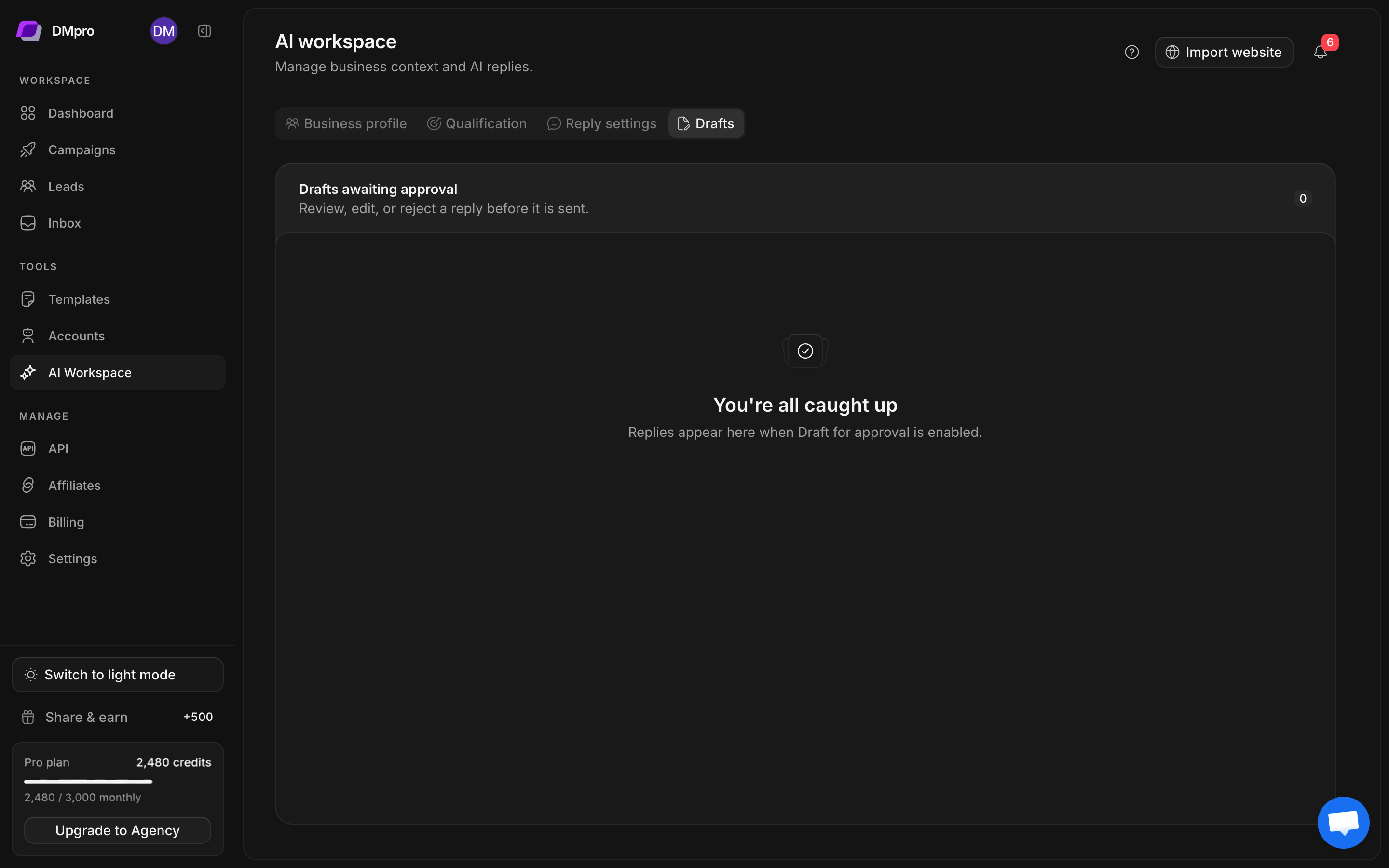This screenshot has width=1389, height=868.
Task: Click the API badge icon
Action: click(27, 448)
